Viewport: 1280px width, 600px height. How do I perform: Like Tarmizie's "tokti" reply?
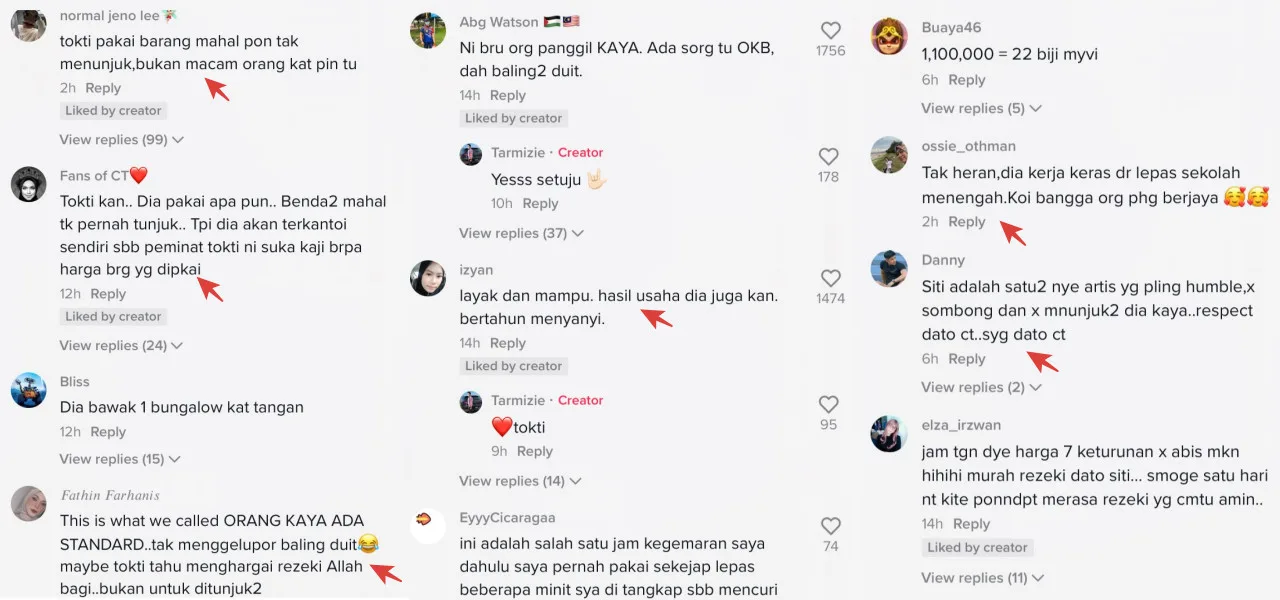click(828, 405)
